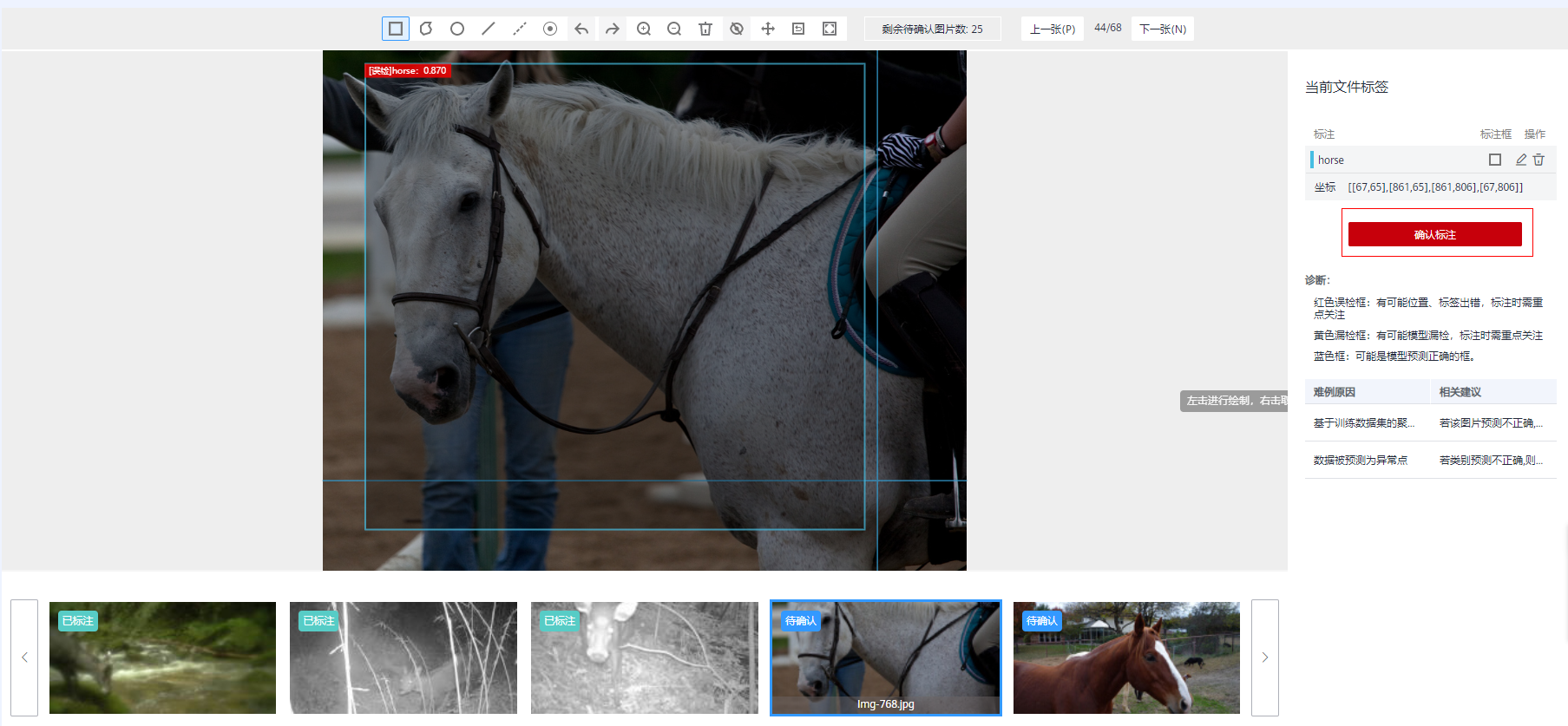This screenshot has width=1568, height=726.
Task: Select the dashed line tool
Action: [x=520, y=29]
